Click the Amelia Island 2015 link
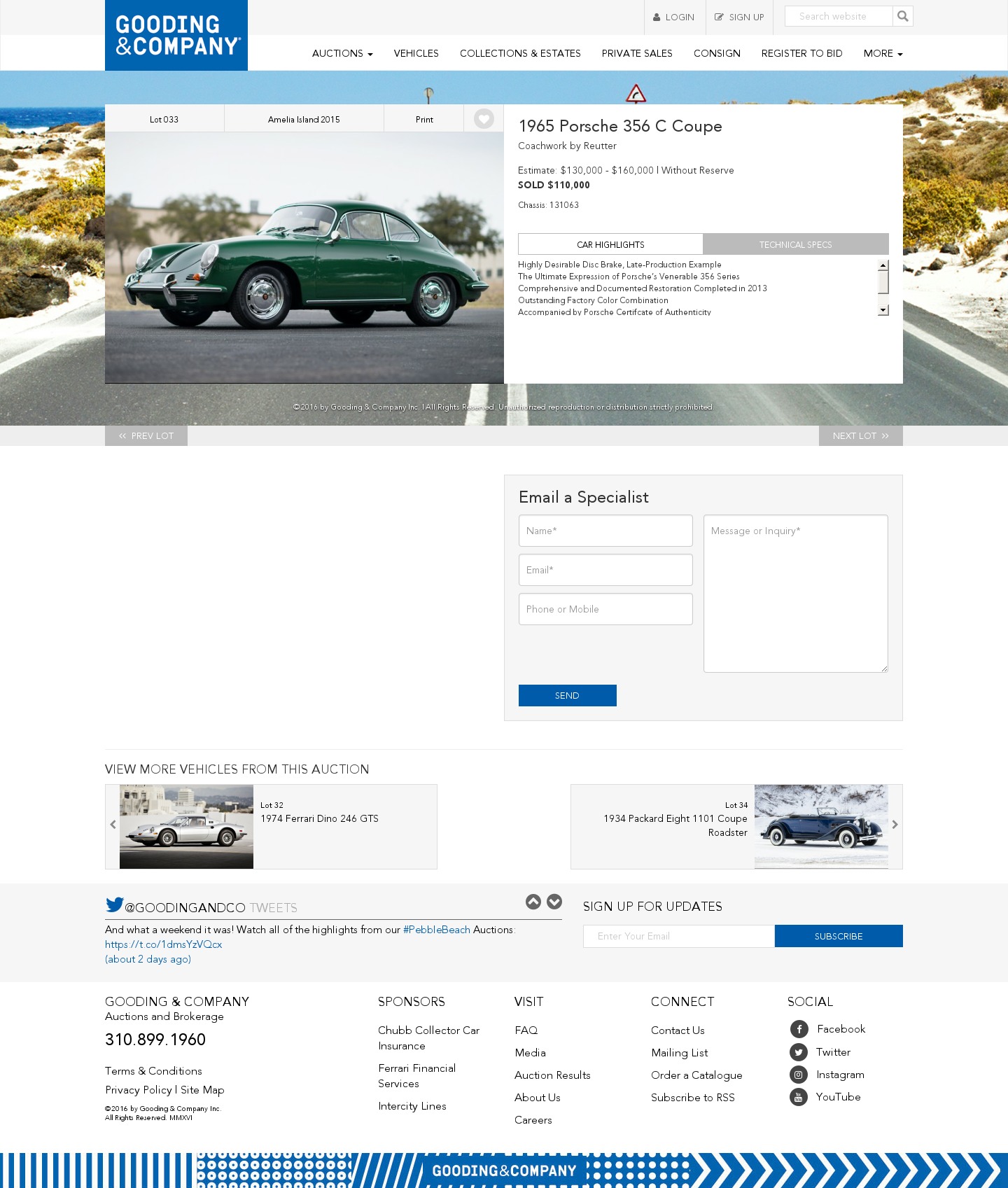The image size is (1008, 1188). click(304, 119)
